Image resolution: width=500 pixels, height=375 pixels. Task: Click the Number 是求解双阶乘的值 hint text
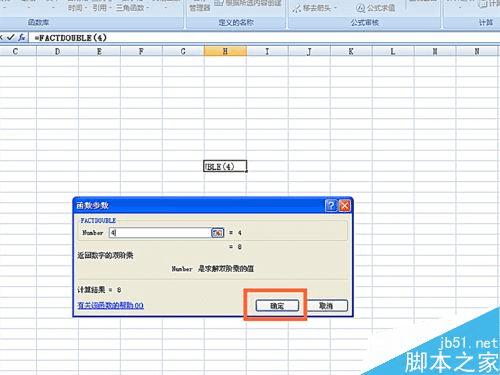click(x=213, y=268)
